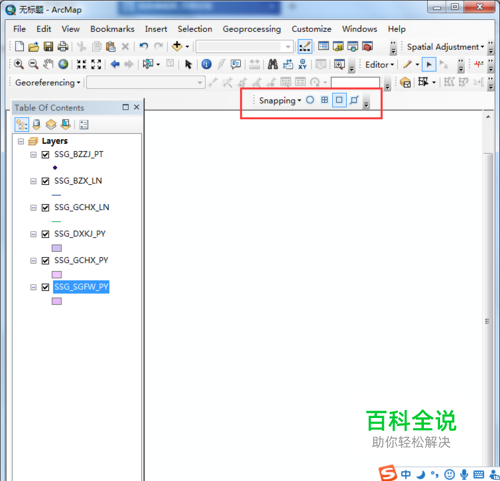List layers by visibility
The height and width of the screenshot is (481, 500).
pyautogui.click(x=51, y=125)
